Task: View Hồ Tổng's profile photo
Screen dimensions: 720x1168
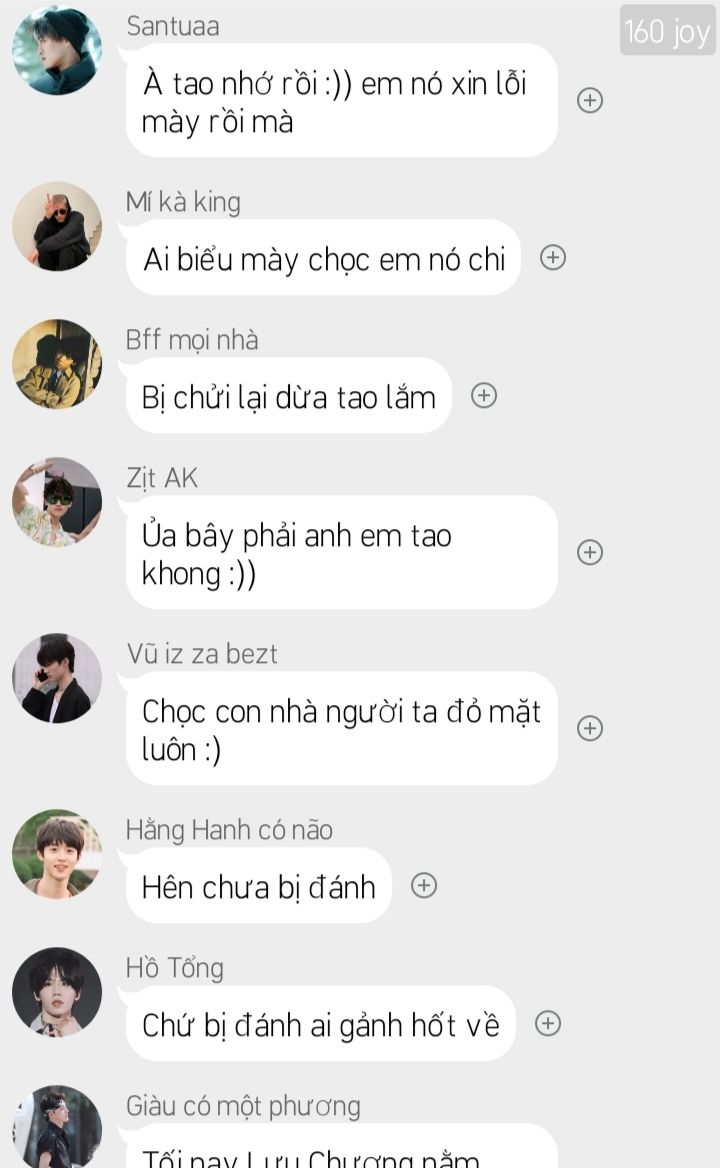Action: (x=57, y=992)
